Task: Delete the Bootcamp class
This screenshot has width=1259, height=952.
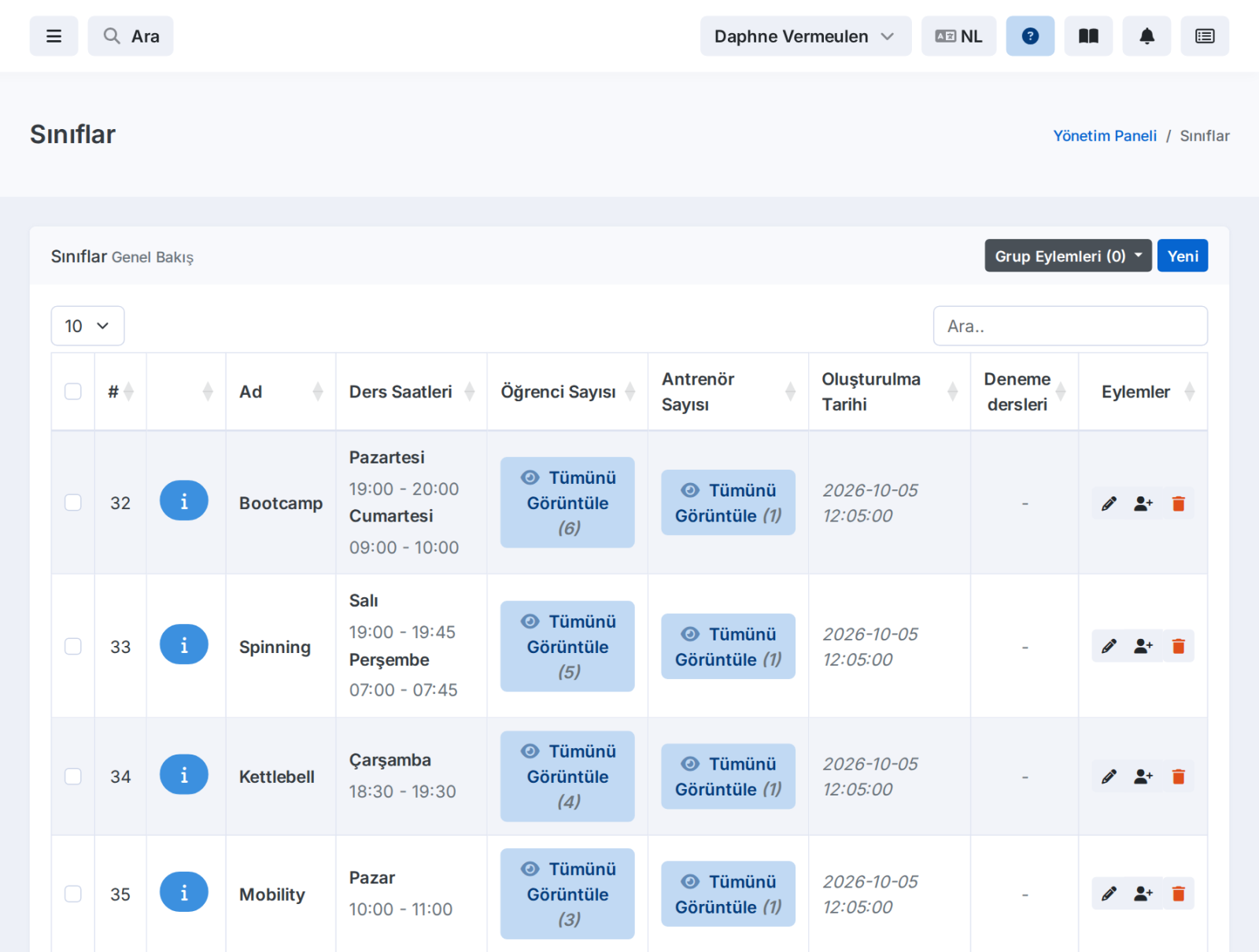Action: click(1178, 504)
